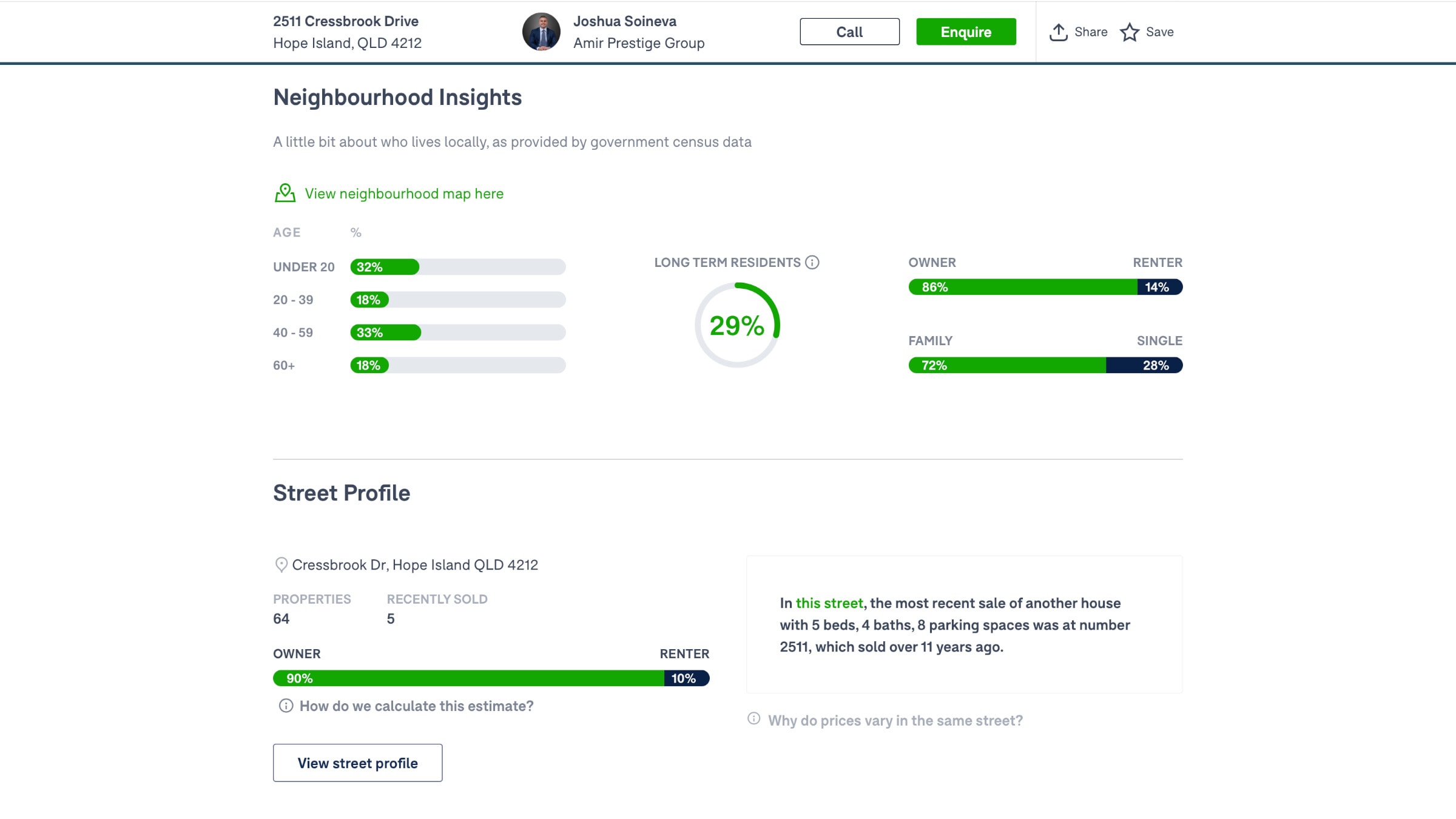Open agent Joshua Soineva's profile photo
The height and width of the screenshot is (819, 1456).
coord(541,32)
